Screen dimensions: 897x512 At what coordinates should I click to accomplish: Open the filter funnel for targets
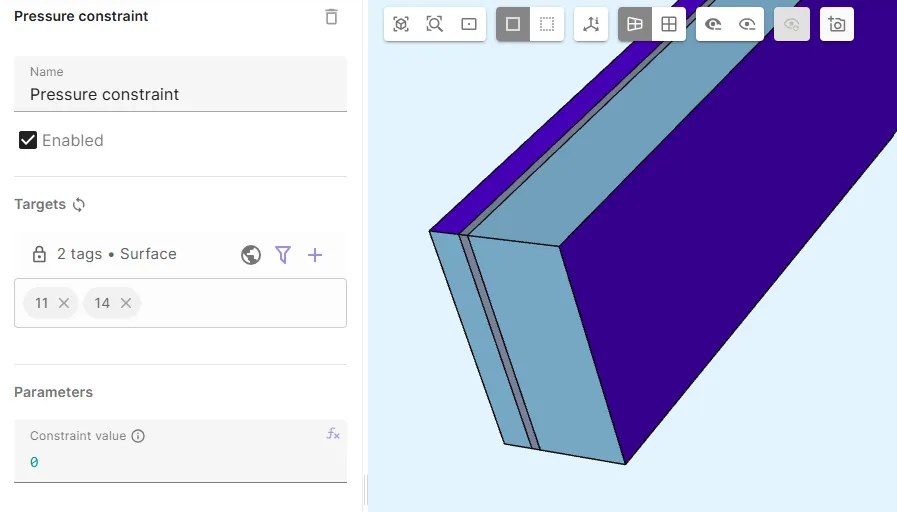[x=283, y=255]
